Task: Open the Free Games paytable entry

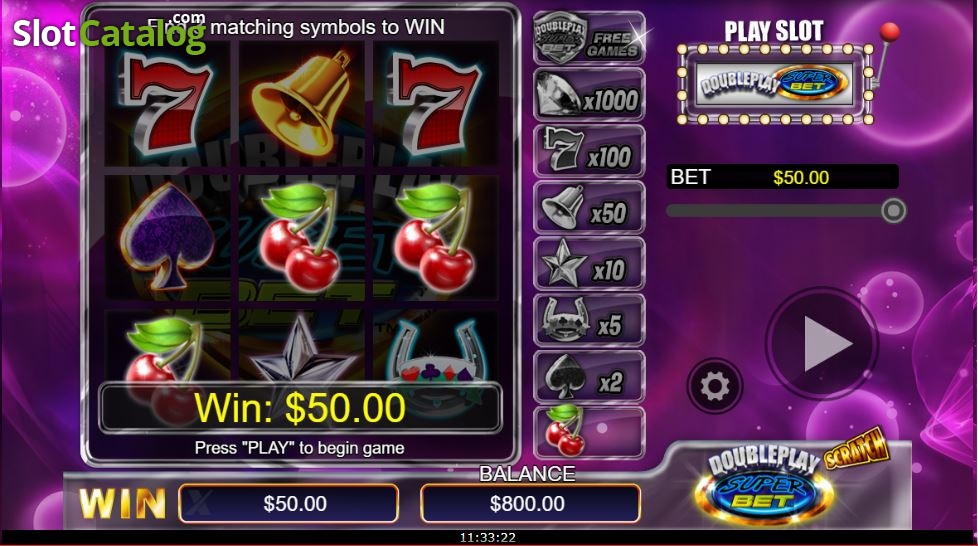Action: coord(589,38)
